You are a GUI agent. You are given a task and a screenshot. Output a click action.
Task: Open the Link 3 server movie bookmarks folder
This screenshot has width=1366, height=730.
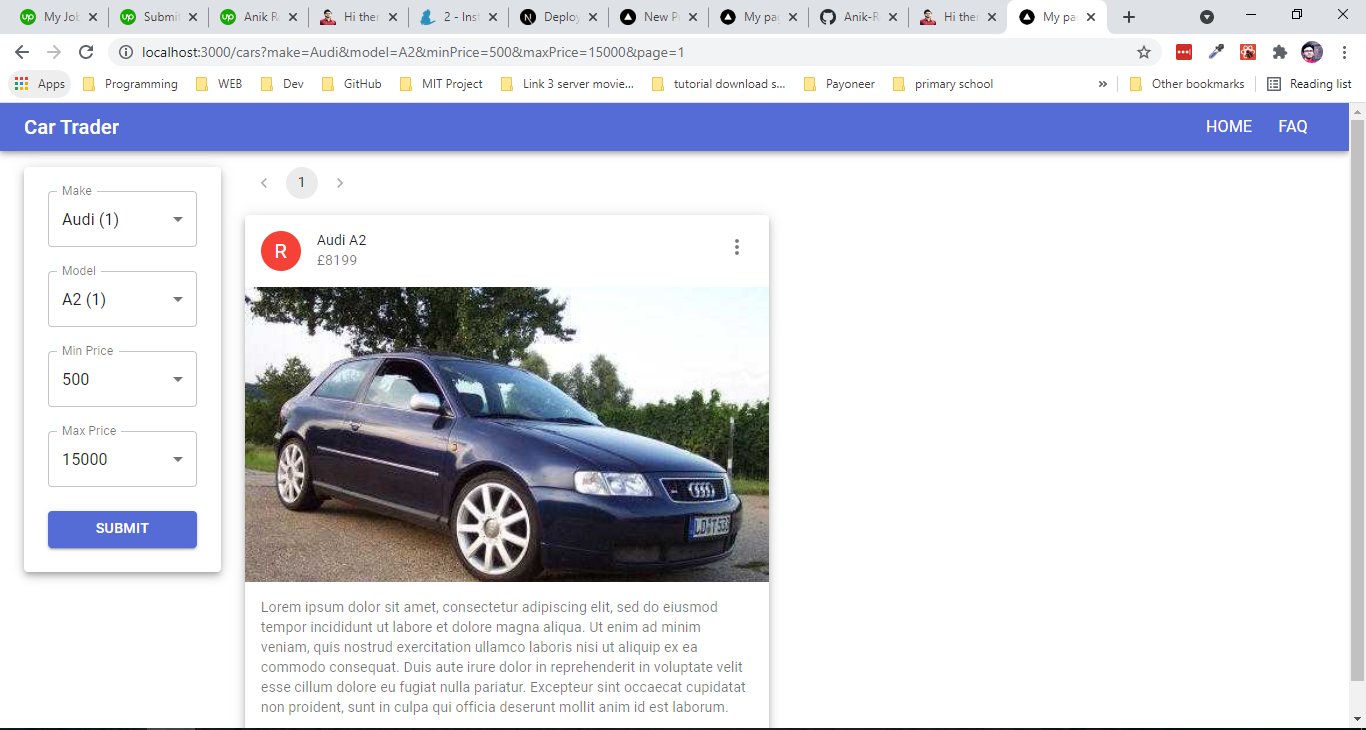[567, 84]
